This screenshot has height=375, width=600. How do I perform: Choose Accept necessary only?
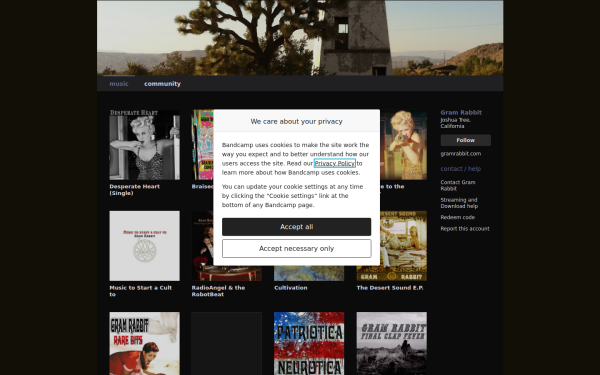296,249
